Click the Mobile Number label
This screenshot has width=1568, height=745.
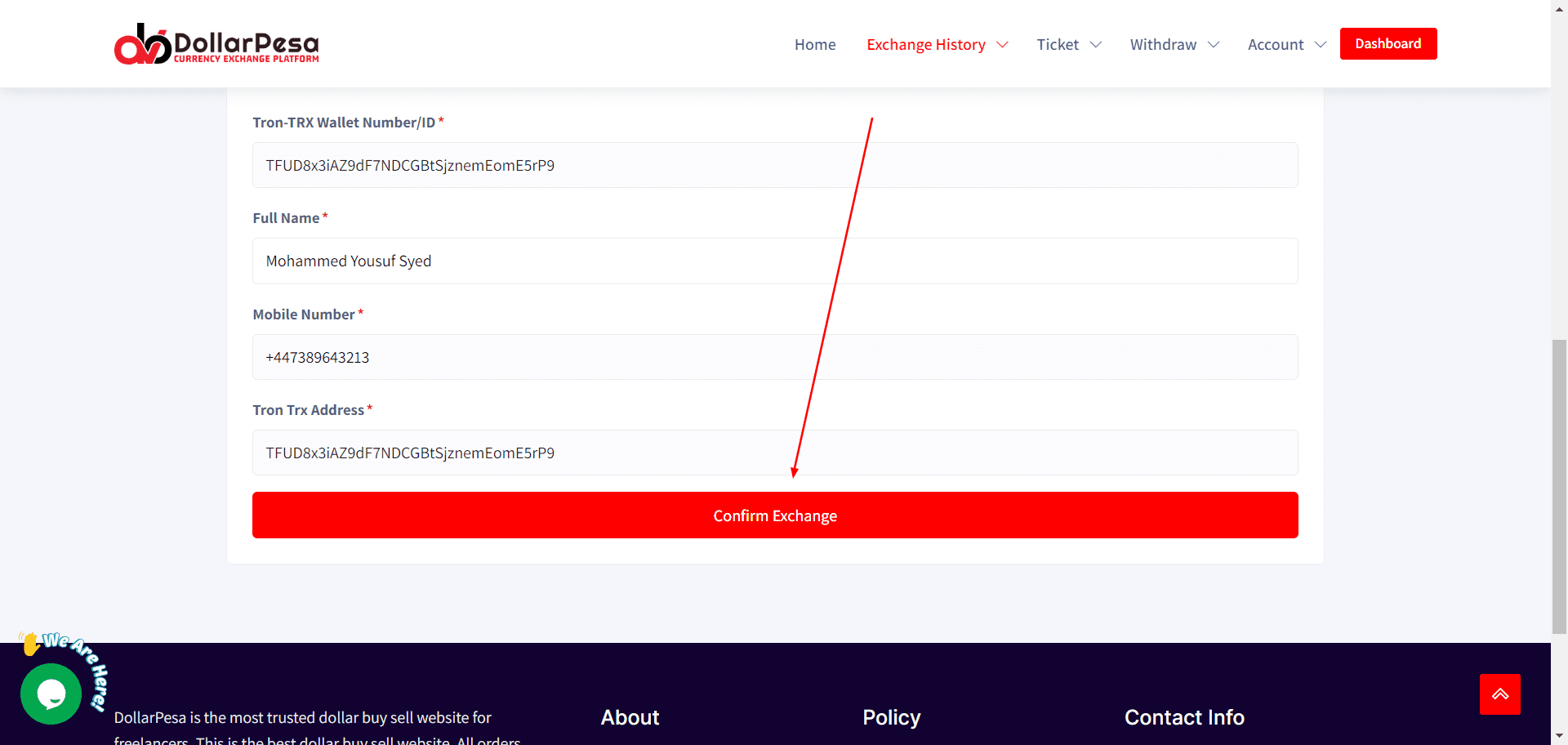click(304, 315)
